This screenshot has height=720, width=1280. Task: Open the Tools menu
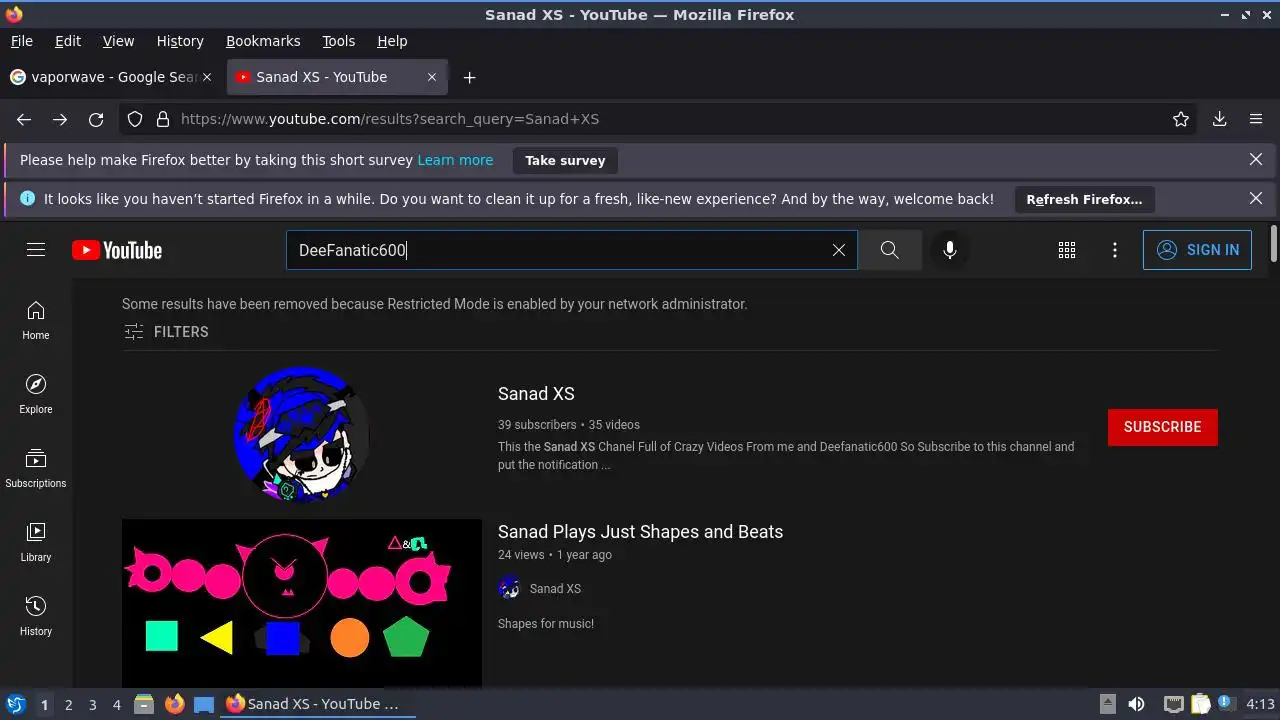338,41
